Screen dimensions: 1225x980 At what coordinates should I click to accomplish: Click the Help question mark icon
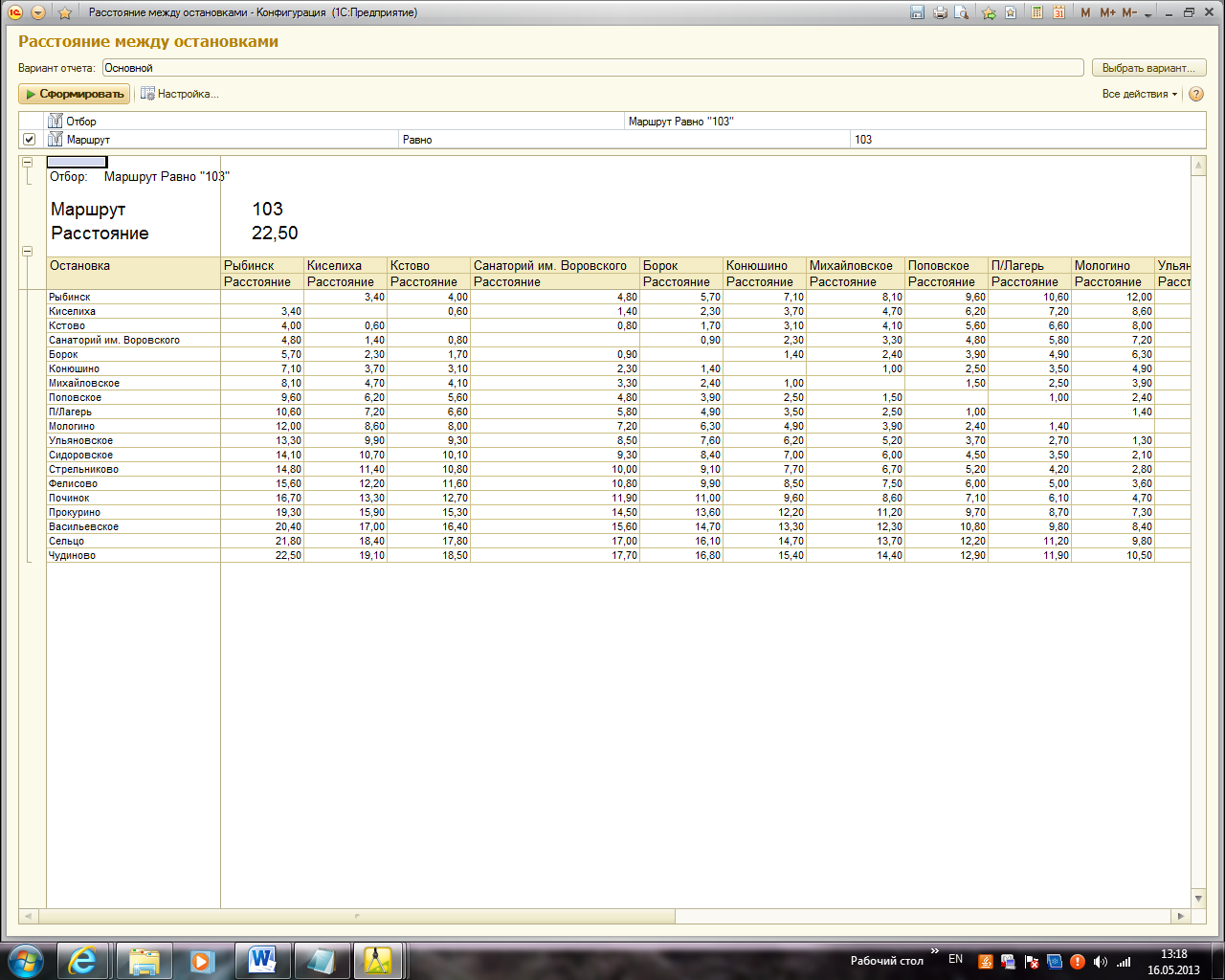click(1195, 94)
